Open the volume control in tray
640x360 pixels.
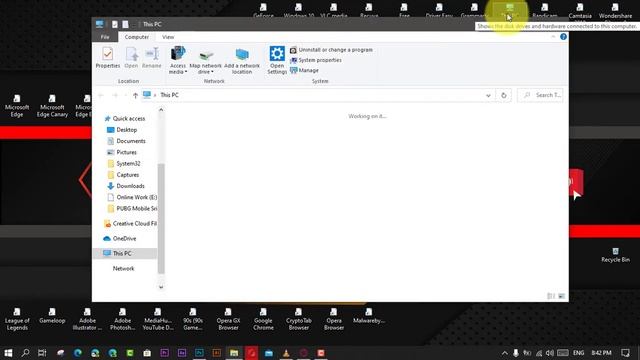point(550,353)
